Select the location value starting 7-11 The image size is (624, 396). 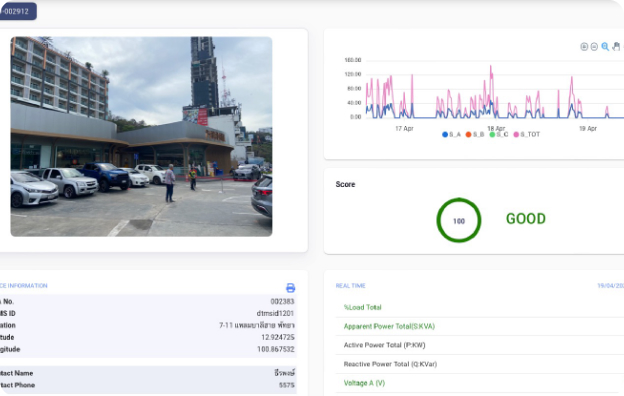257,325
